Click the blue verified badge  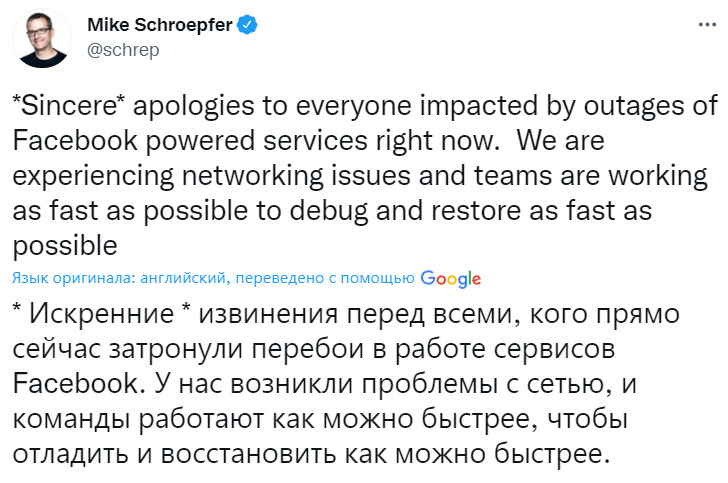point(247,26)
